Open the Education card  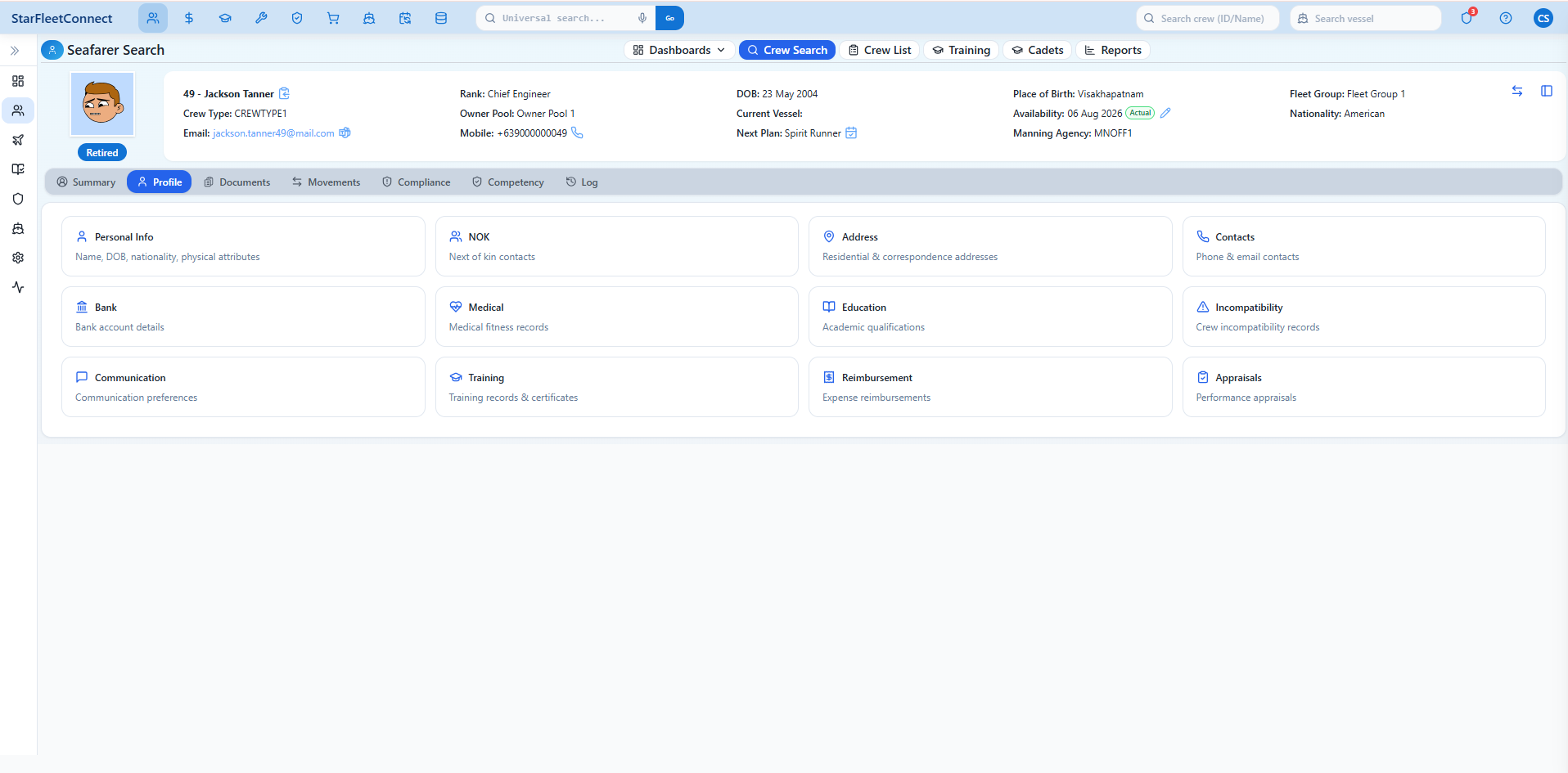click(x=990, y=317)
